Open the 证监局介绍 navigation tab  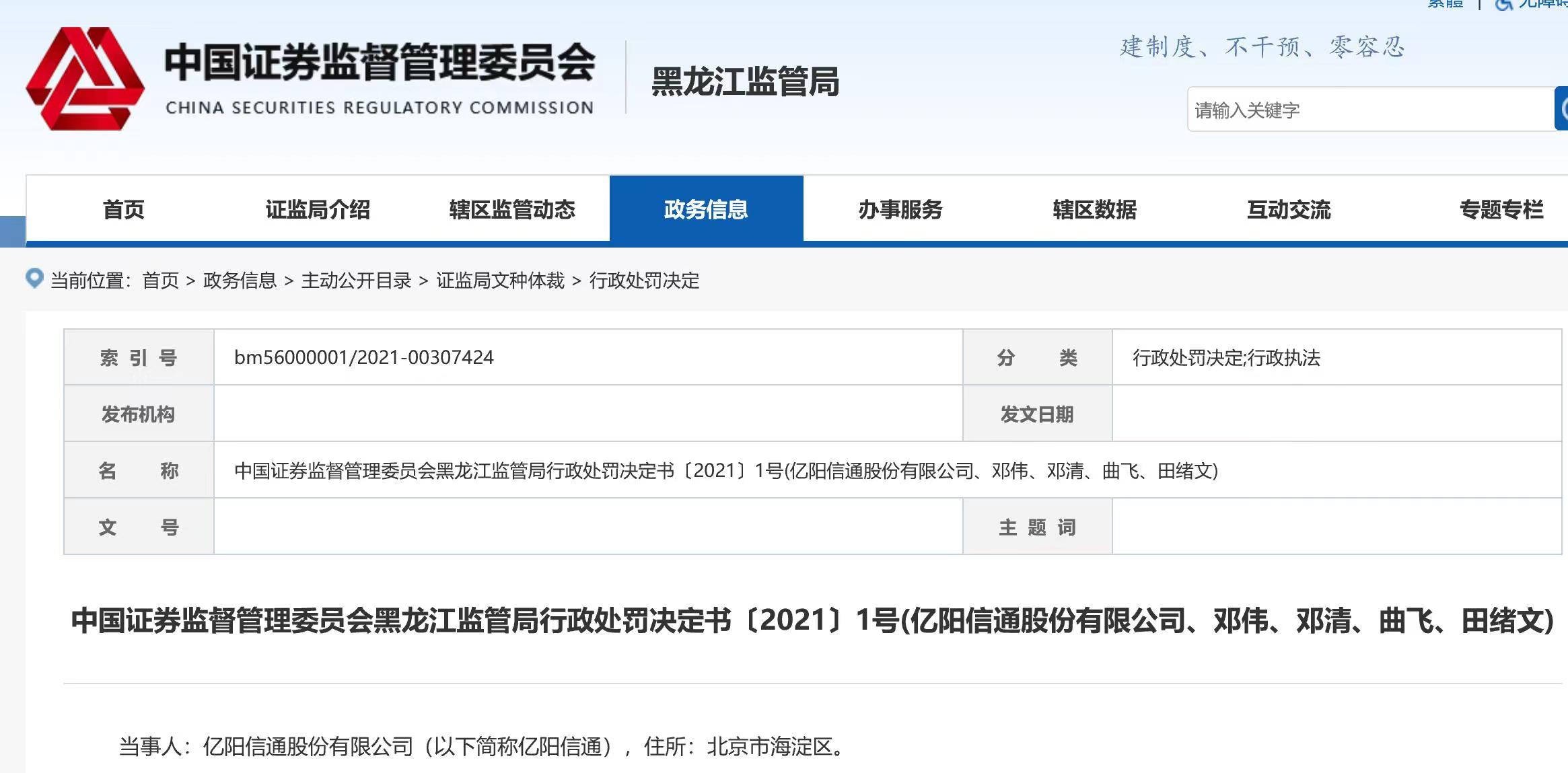[x=318, y=209]
